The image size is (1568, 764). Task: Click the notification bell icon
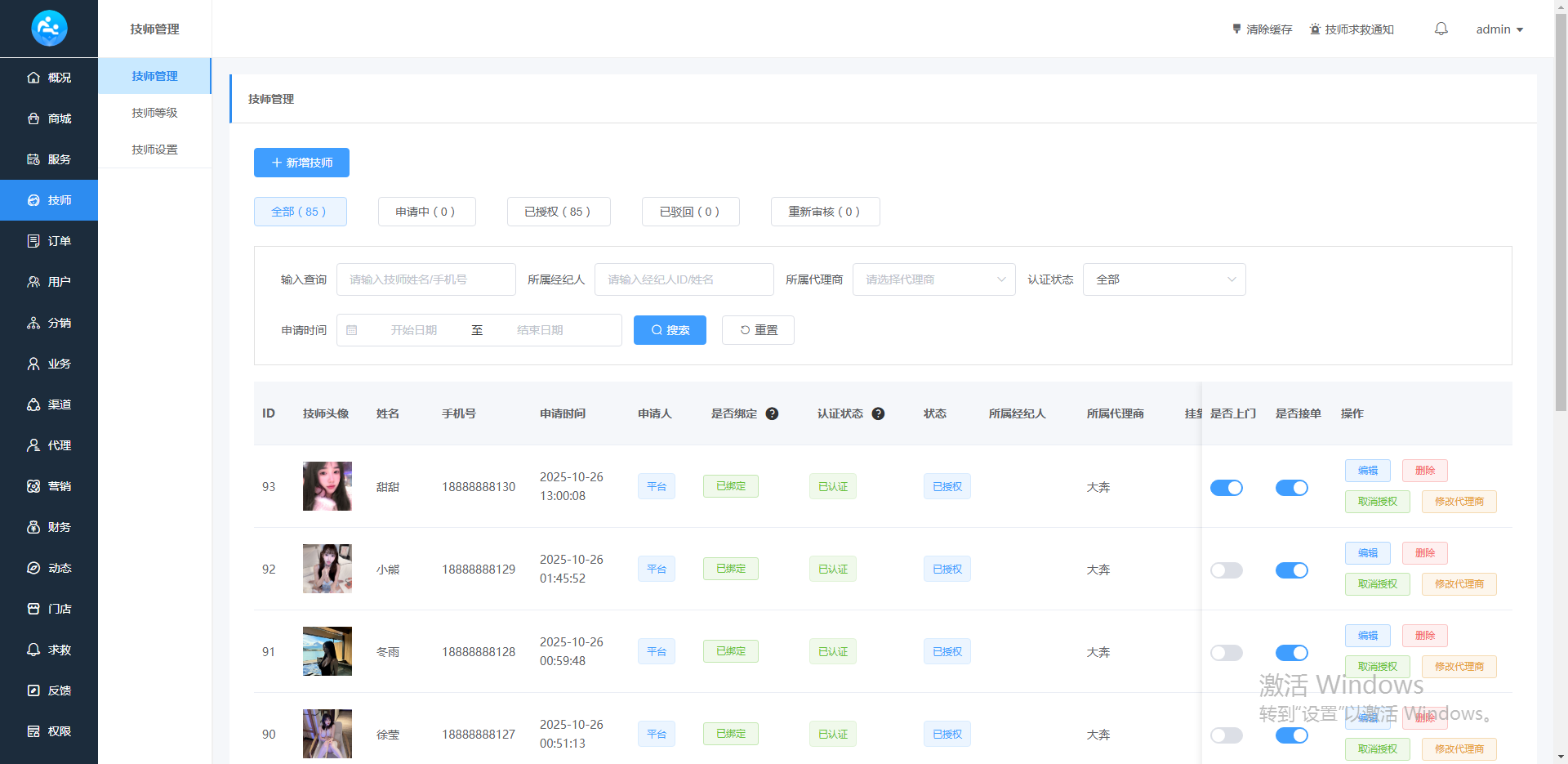[x=1441, y=29]
